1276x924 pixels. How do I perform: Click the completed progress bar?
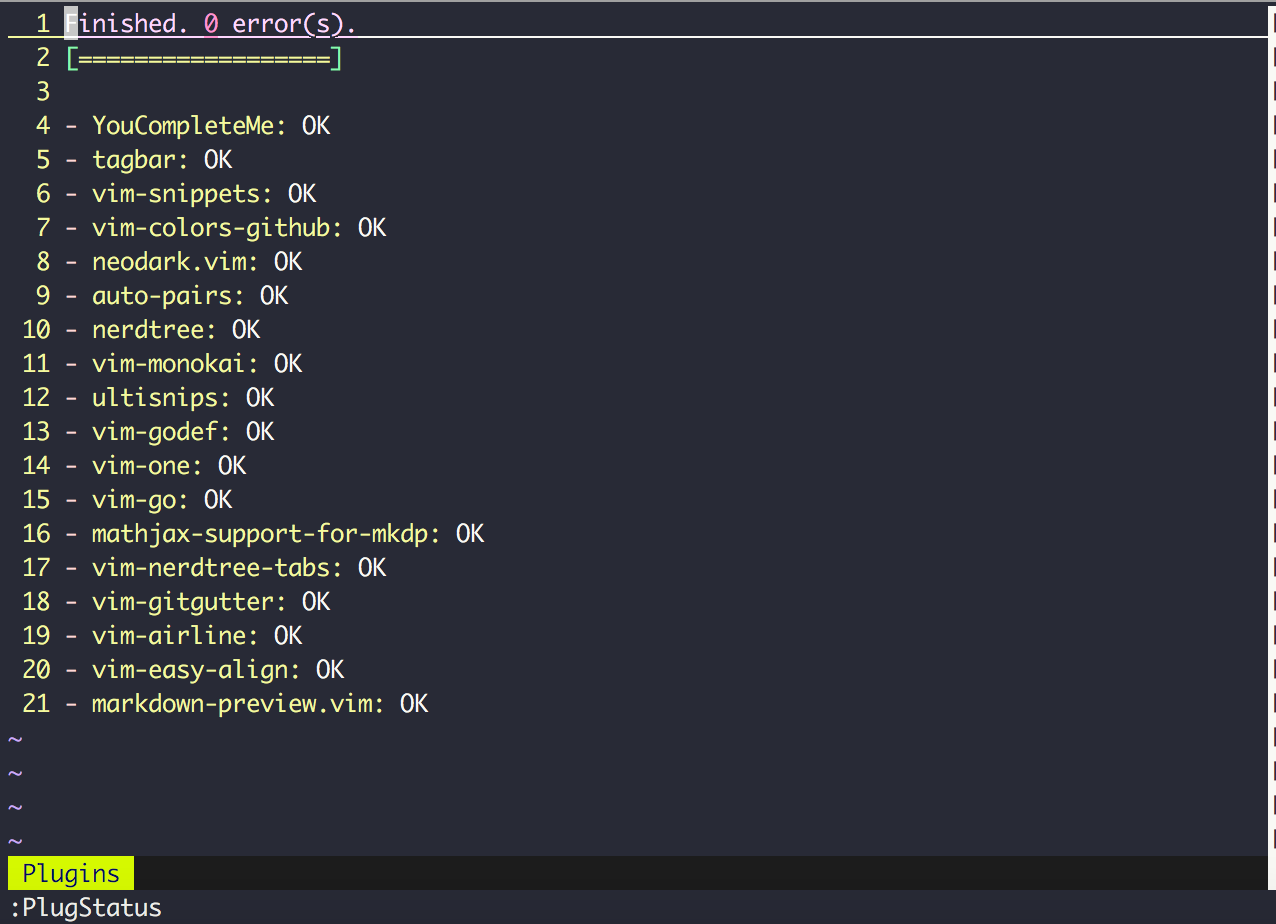[x=203, y=57]
